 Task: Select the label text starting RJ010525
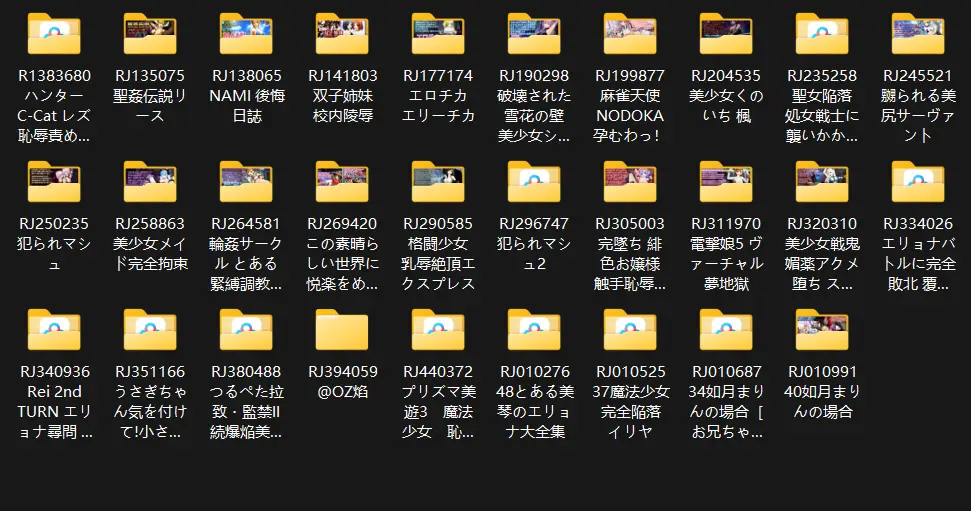pos(630,401)
